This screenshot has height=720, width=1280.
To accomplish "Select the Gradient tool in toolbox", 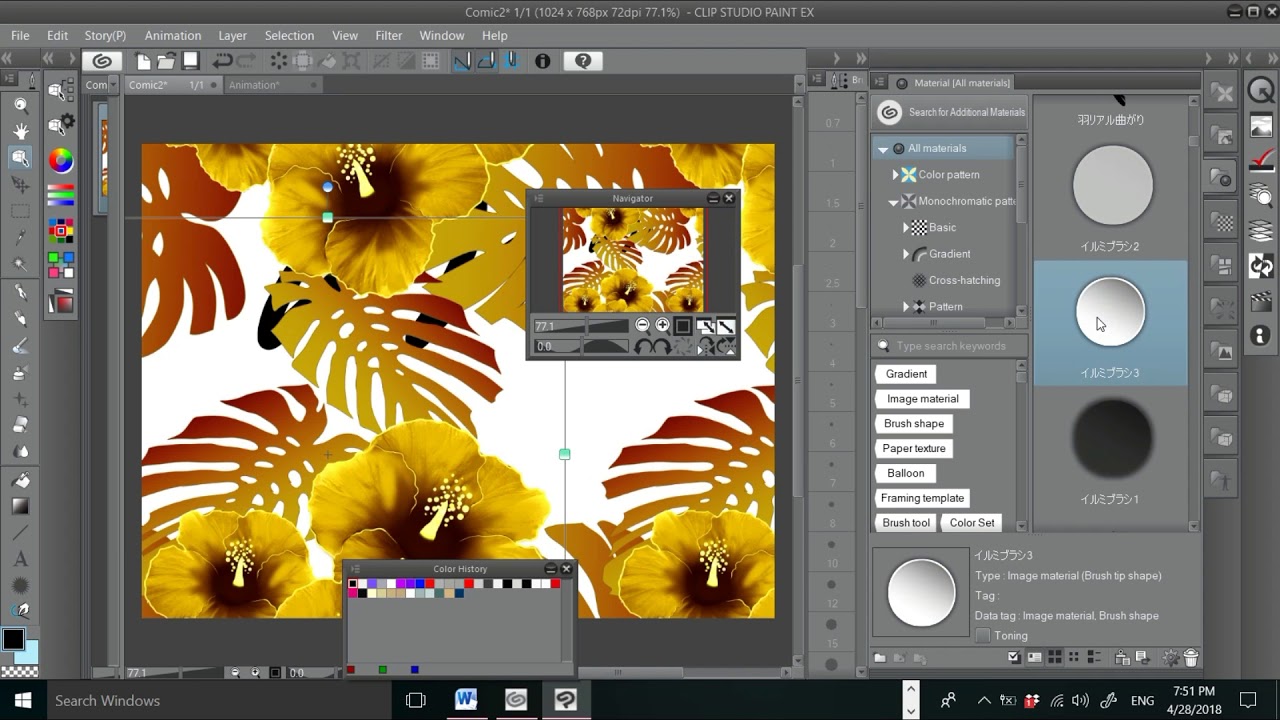I will pos(20,507).
